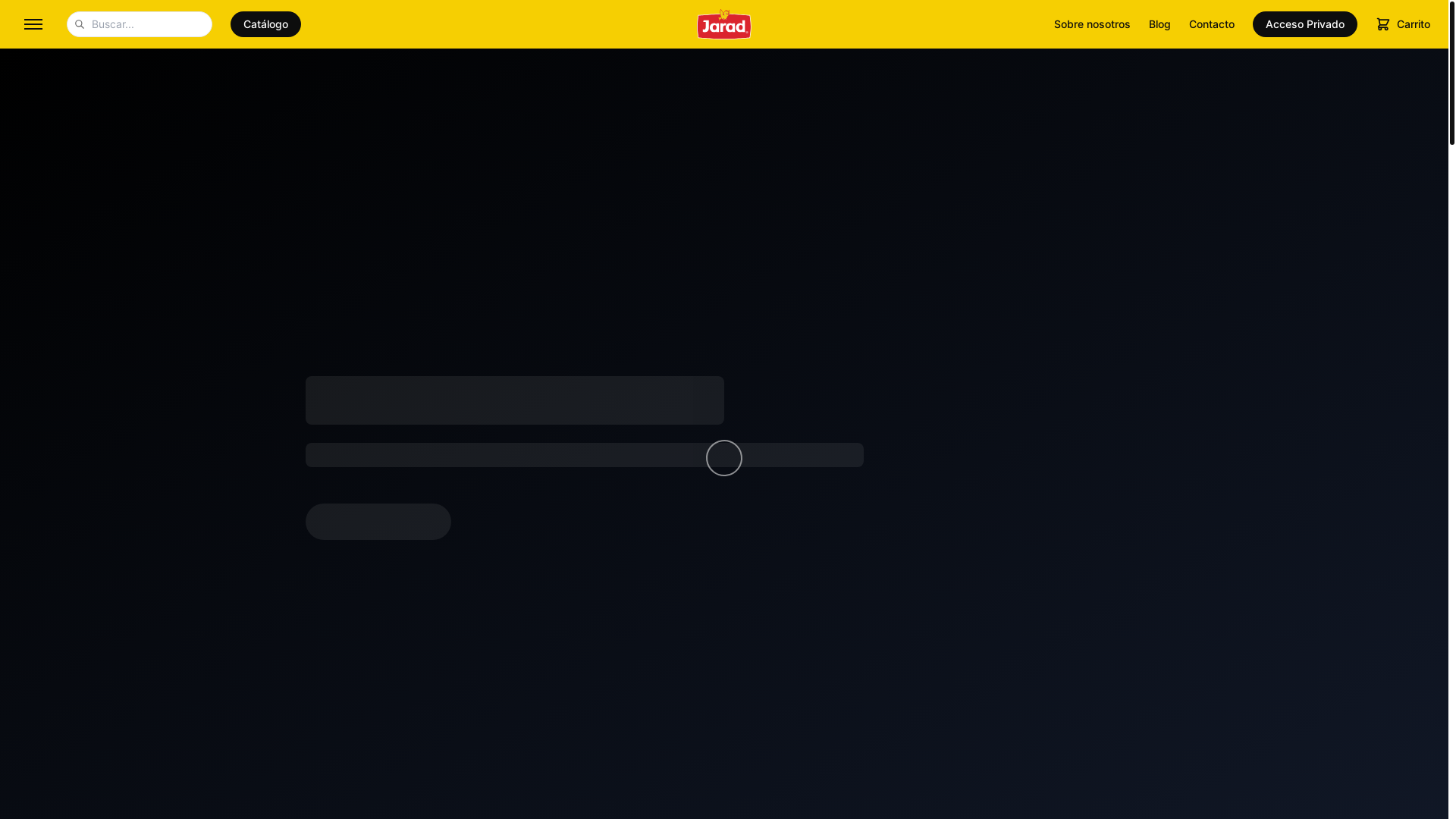Visit the Blog link
Screen dimensions: 1456x819
pyautogui.click(x=1159, y=24)
